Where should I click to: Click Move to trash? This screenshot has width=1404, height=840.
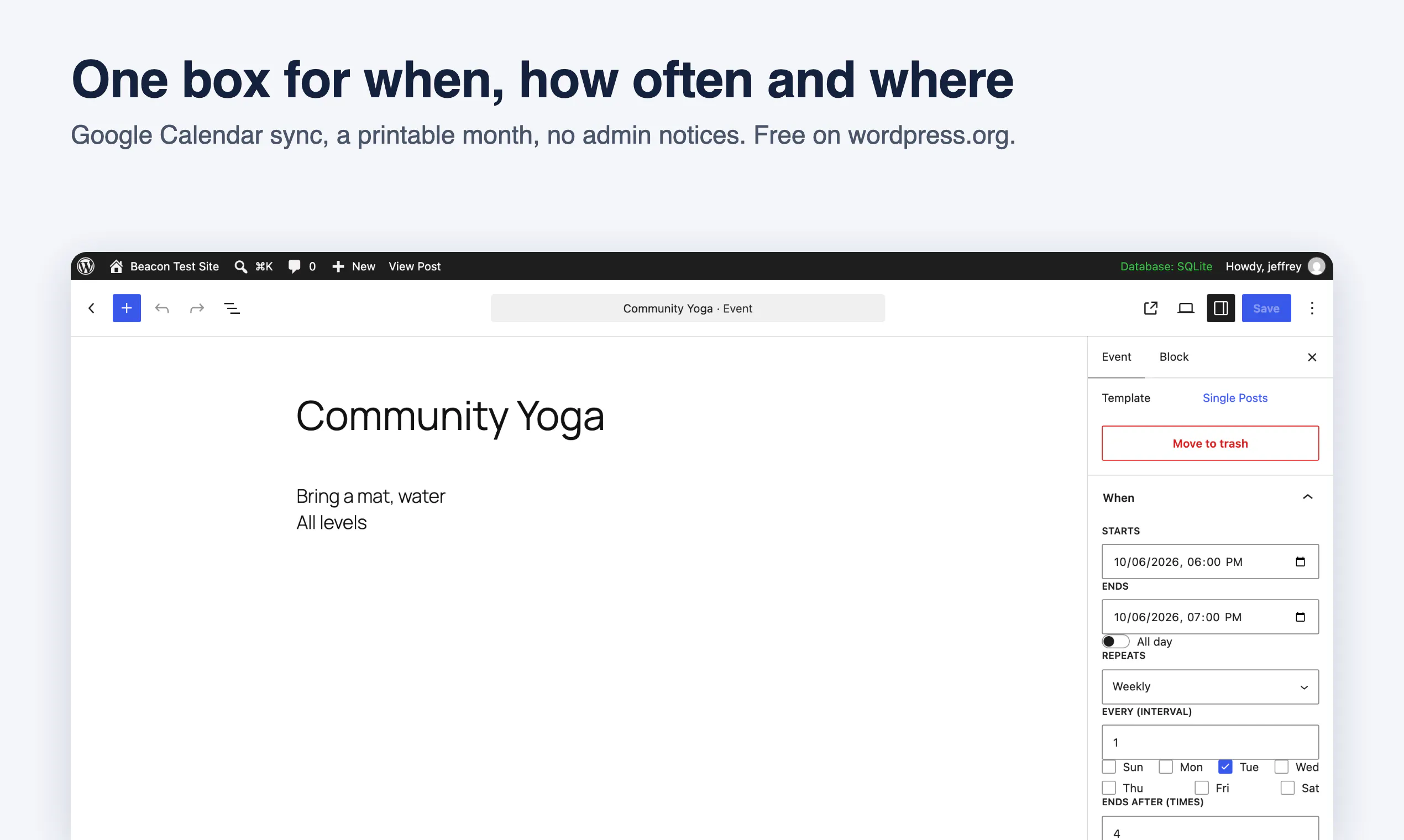[x=1211, y=443]
